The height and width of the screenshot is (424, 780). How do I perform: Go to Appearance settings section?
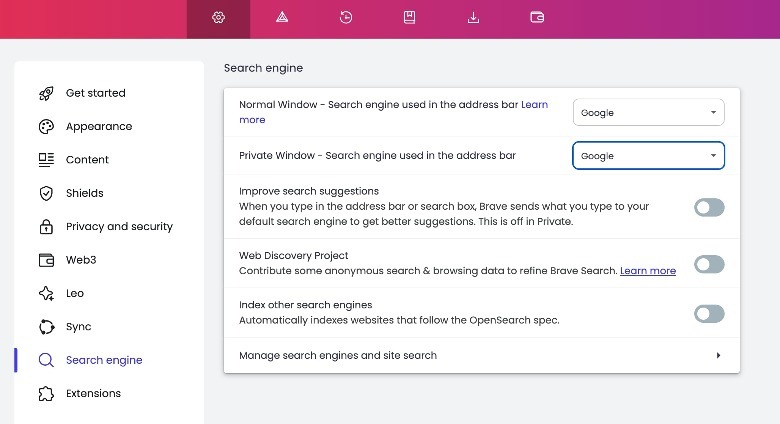99,126
